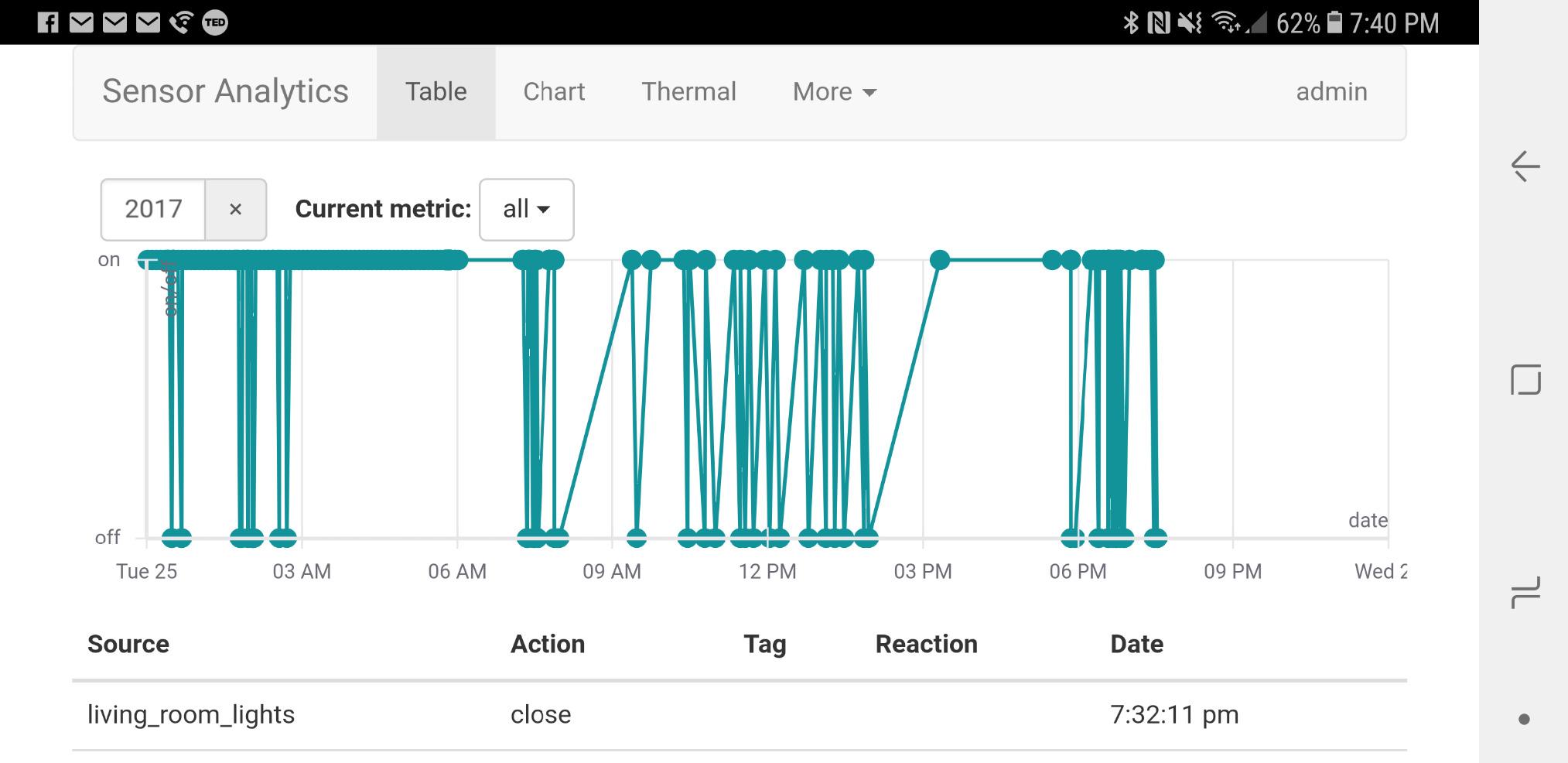Viewport: 1568px width, 763px height.
Task: Click the Sensor Analytics brand title
Action: click(225, 92)
